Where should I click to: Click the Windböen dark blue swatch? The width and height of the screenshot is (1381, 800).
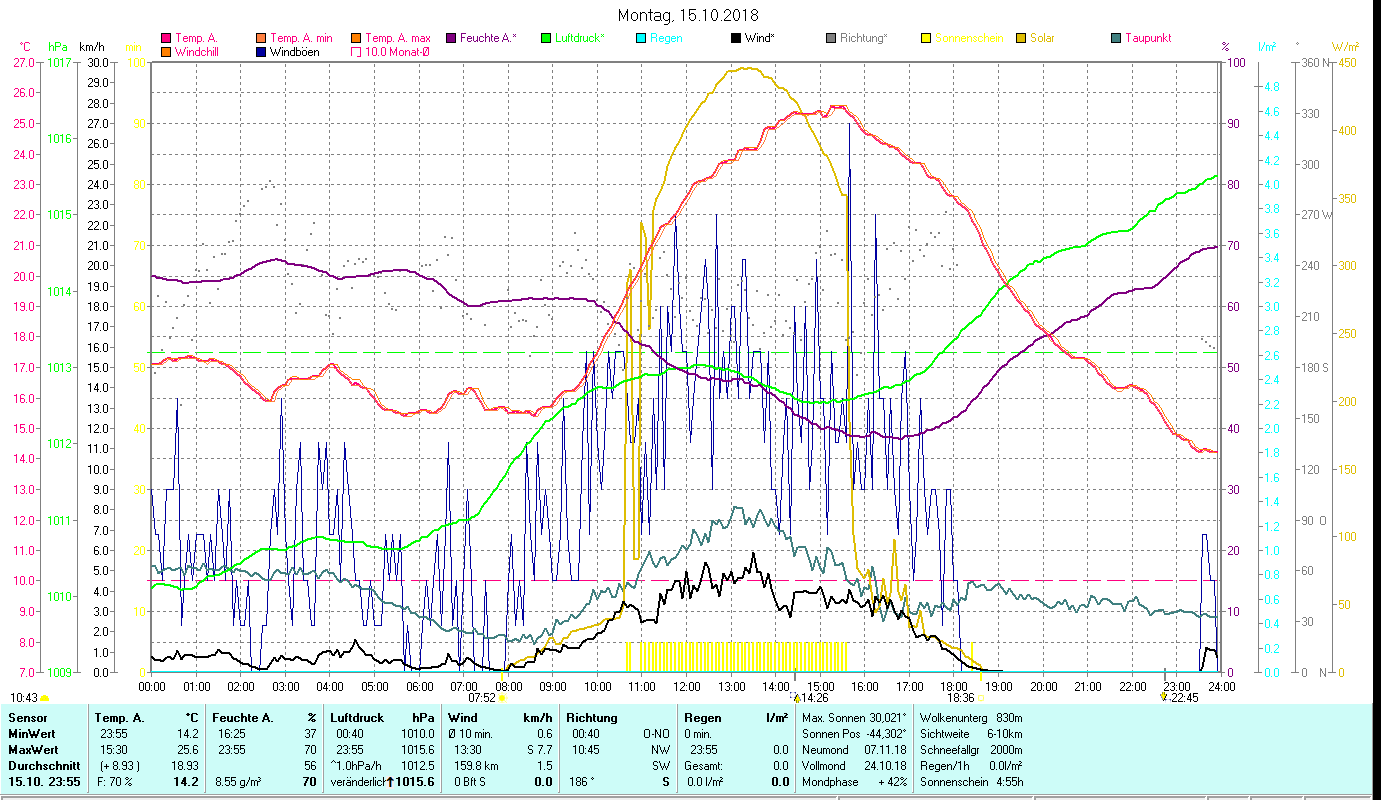pyautogui.click(x=262, y=51)
